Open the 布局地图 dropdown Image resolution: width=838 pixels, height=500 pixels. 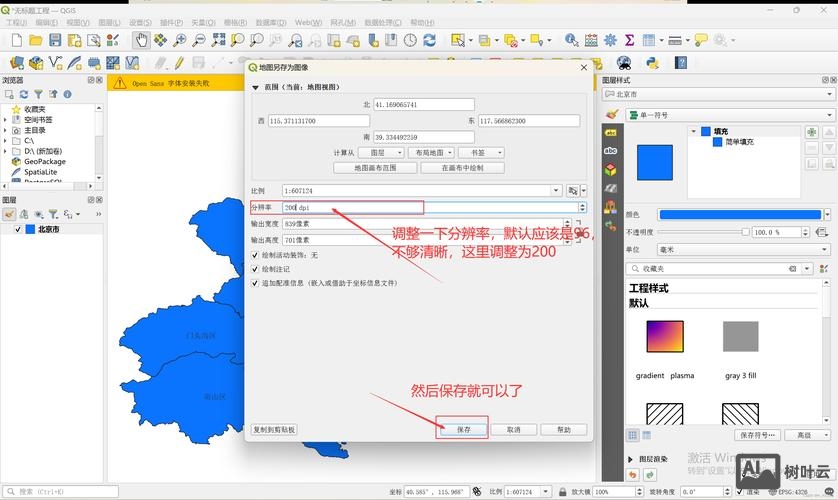click(431, 153)
